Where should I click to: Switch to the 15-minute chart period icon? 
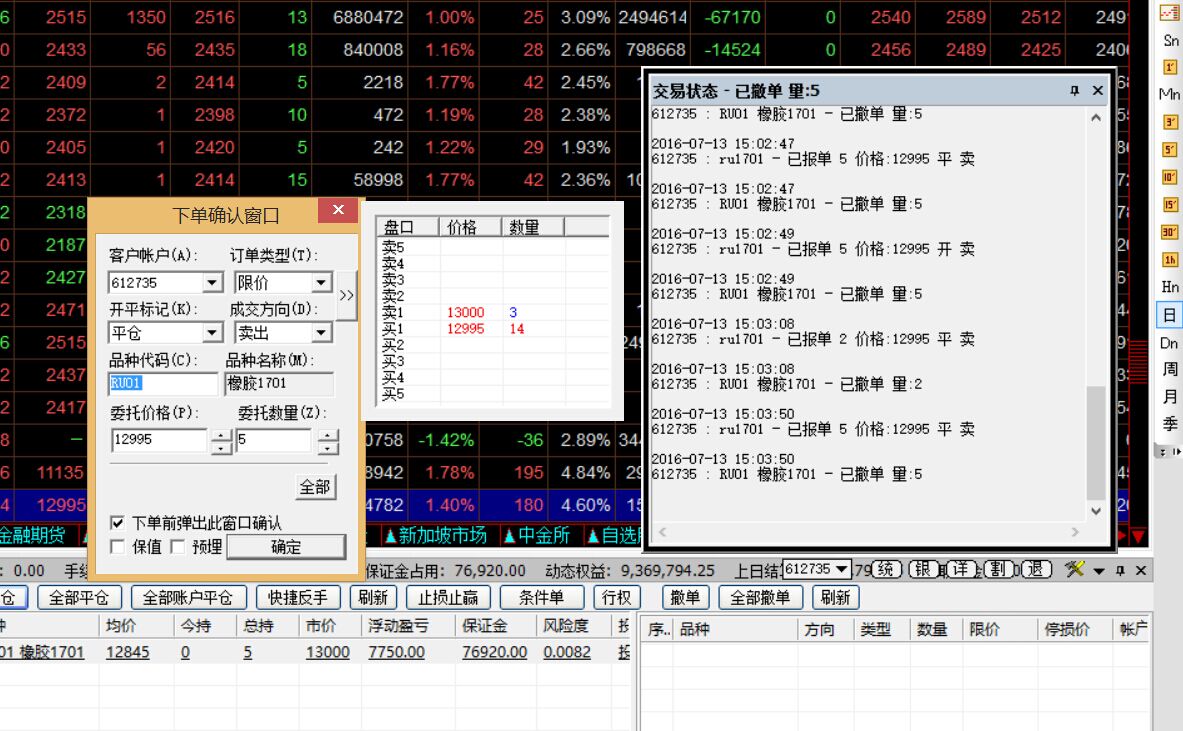pyautogui.click(x=1169, y=204)
